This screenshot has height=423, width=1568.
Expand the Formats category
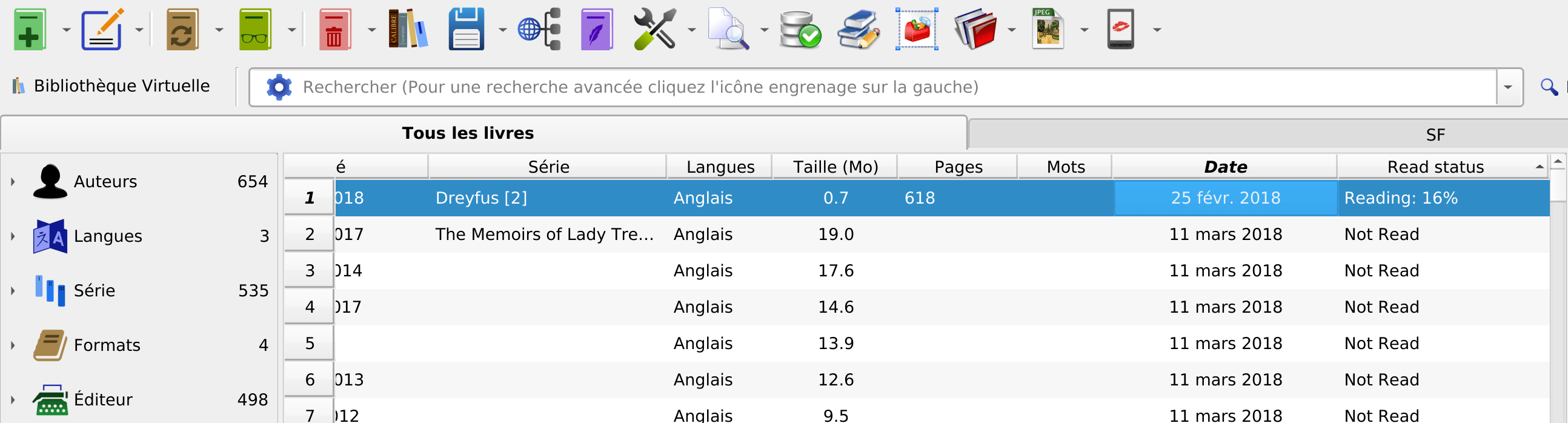click(13, 345)
